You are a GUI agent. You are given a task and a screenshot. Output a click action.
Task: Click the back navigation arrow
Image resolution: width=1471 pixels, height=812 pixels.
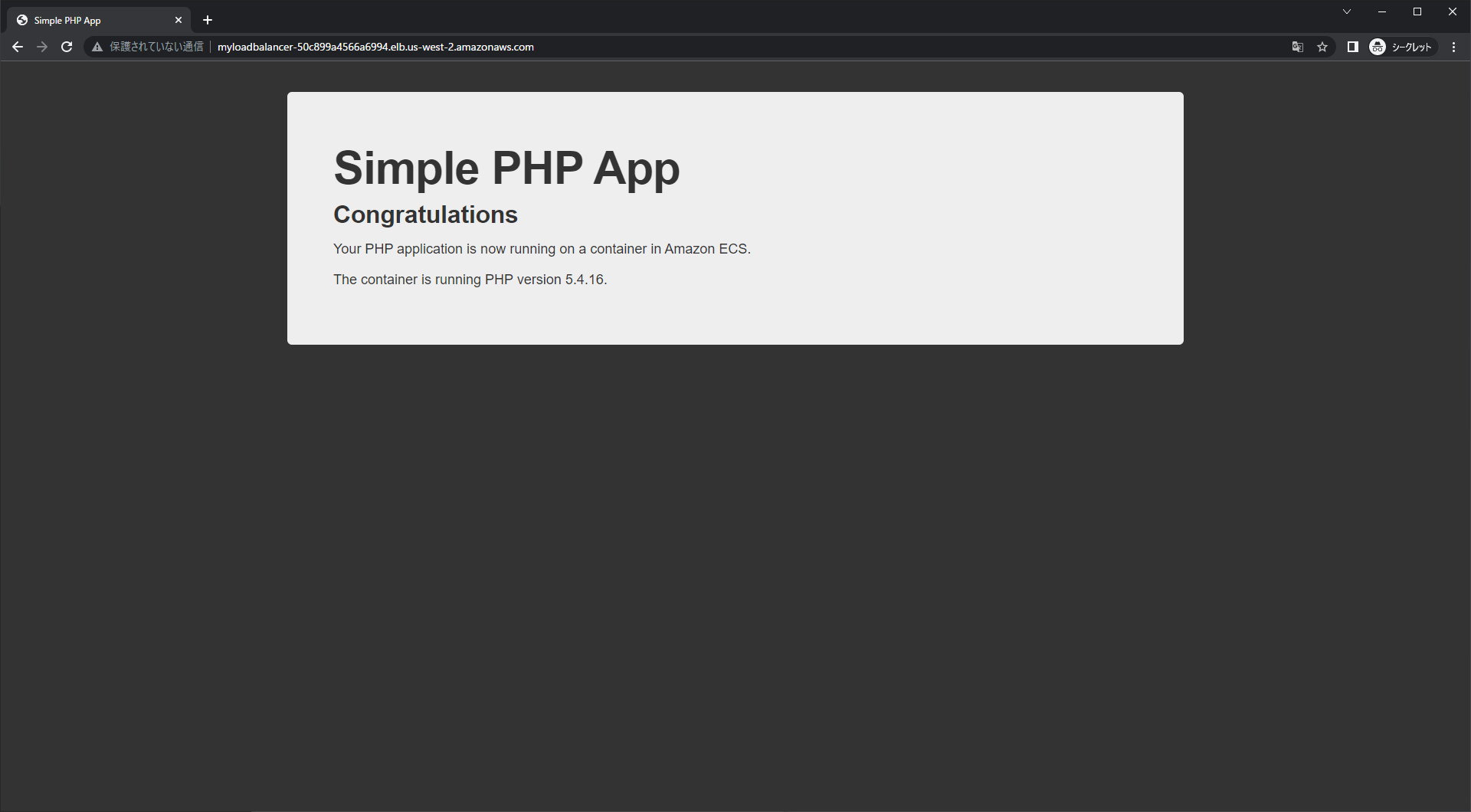[x=17, y=47]
